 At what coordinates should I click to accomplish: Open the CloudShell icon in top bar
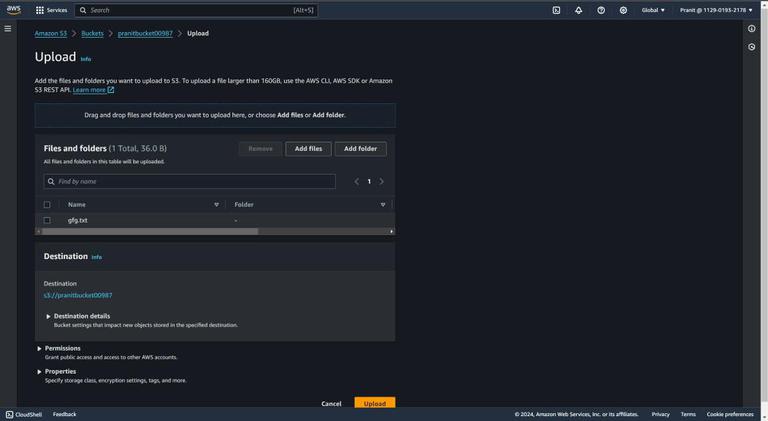(x=556, y=10)
